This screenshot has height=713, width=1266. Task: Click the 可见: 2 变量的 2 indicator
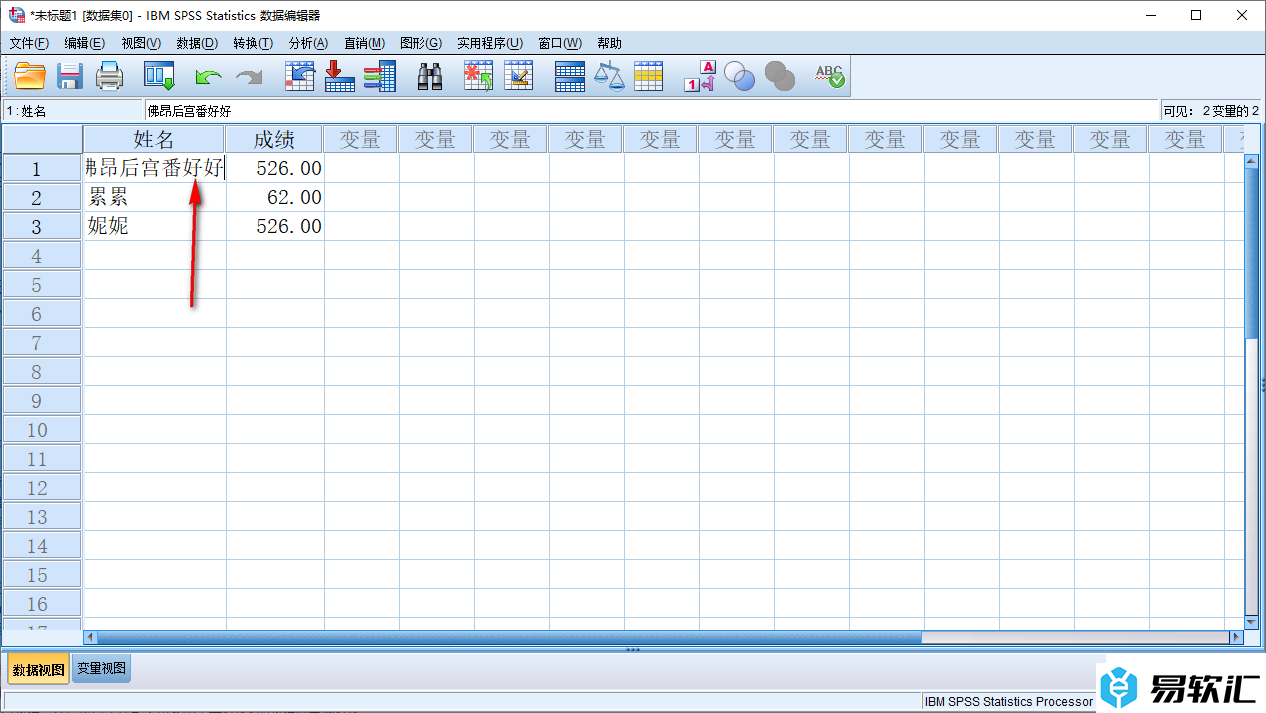(1211, 111)
